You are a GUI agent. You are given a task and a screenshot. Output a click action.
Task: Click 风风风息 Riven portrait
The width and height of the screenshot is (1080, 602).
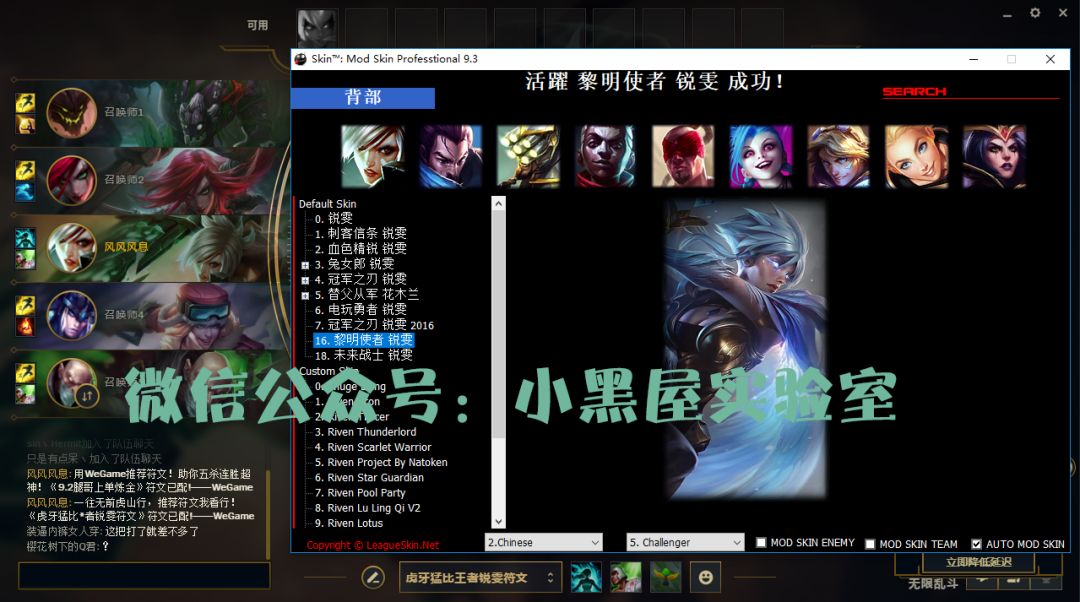71,247
